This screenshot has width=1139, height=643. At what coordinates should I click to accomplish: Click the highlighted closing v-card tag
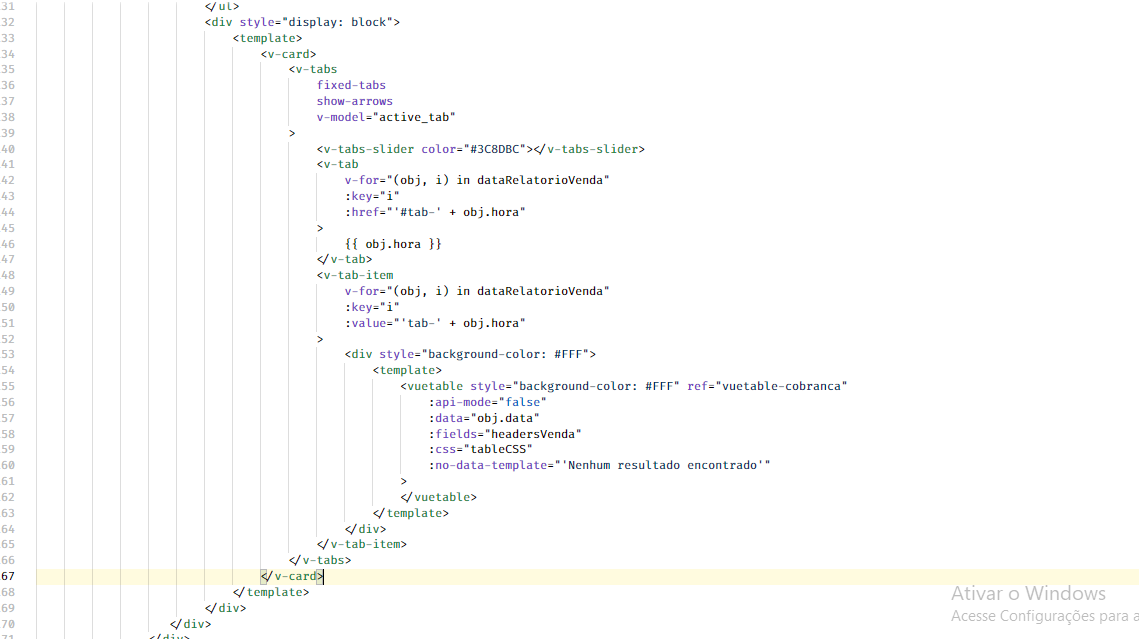point(291,576)
